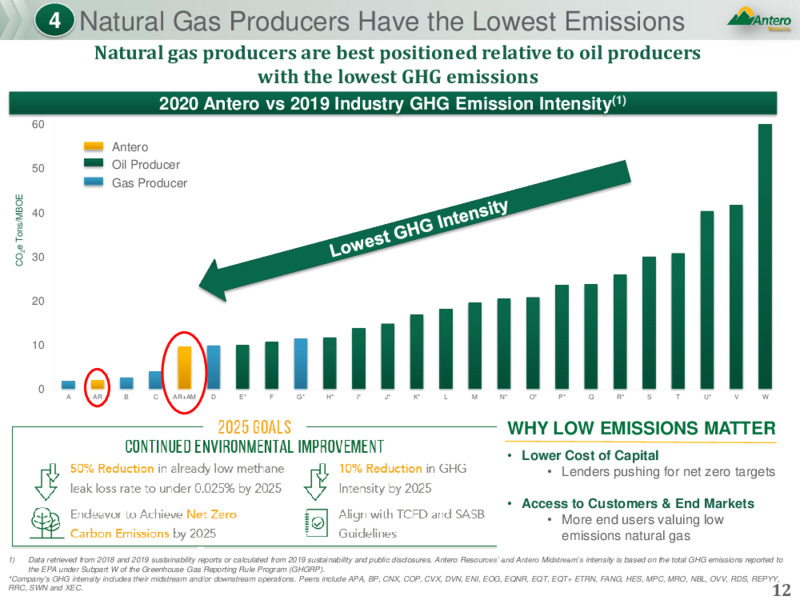This screenshot has width=800, height=600.
Task: Click the '10% Reduction' highlighted text
Action: pos(380,468)
